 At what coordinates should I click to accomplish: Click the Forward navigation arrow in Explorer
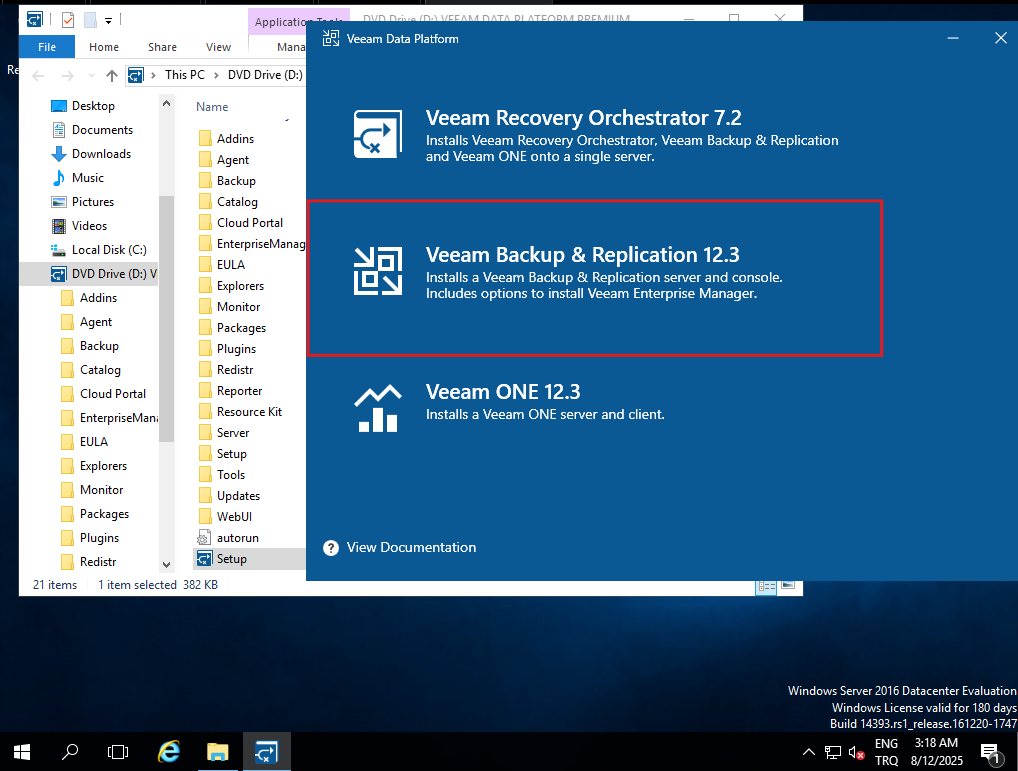(x=68, y=75)
